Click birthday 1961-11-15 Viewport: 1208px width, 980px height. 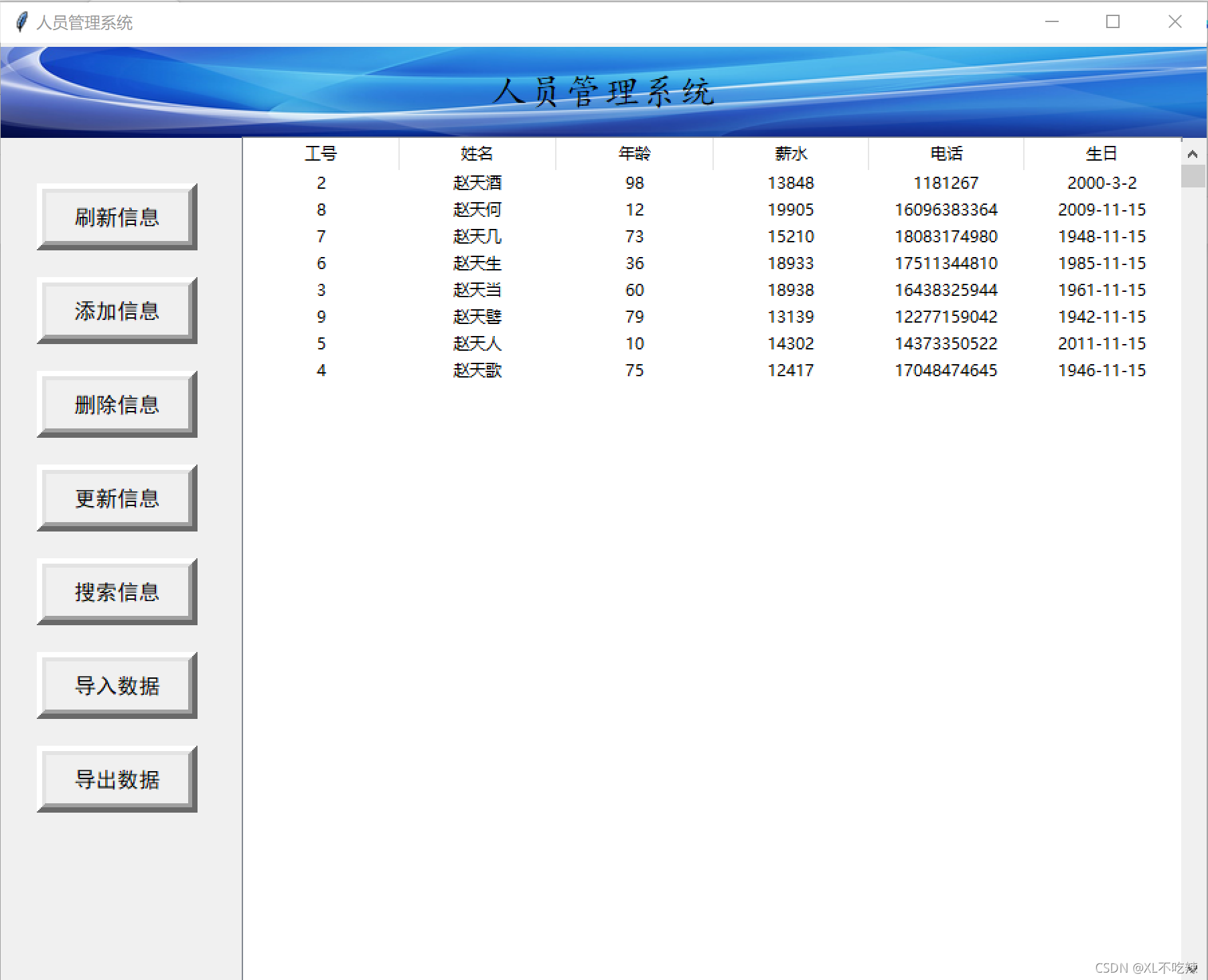point(1102,290)
